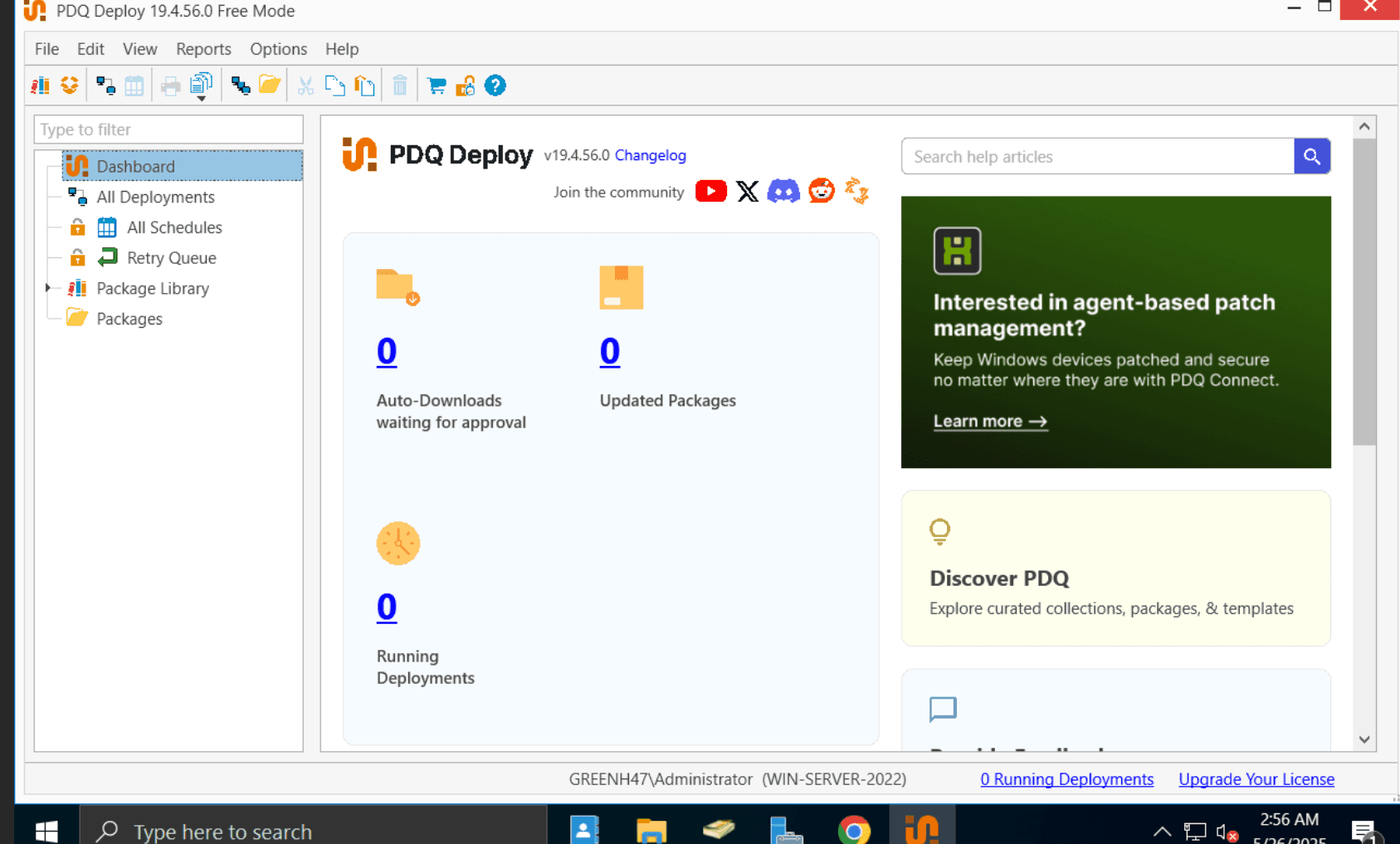Click the dashboard vertical scrollbar thumb

click(1364, 292)
